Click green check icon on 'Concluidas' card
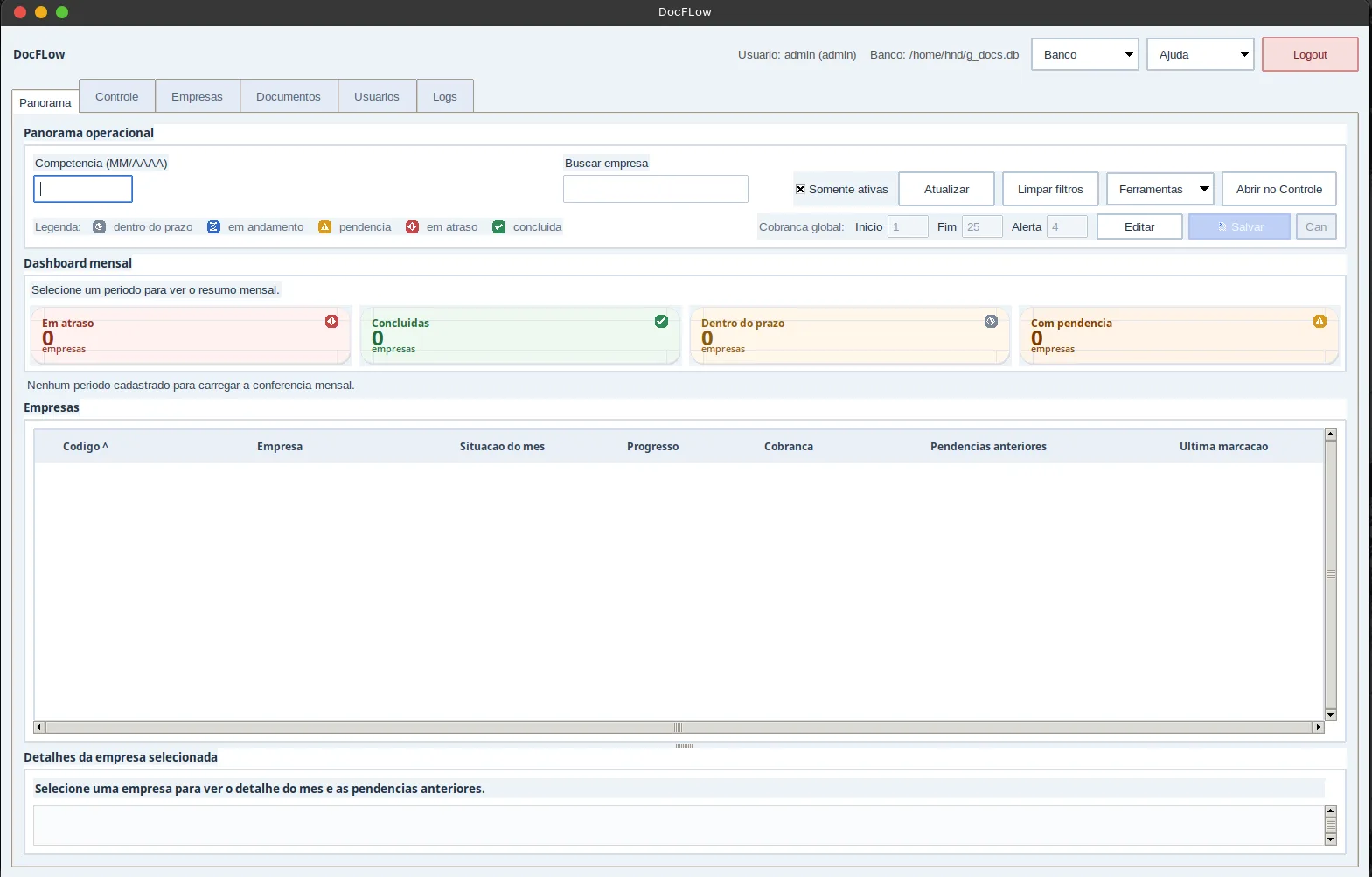Image resolution: width=1372 pixels, height=877 pixels. [x=661, y=321]
